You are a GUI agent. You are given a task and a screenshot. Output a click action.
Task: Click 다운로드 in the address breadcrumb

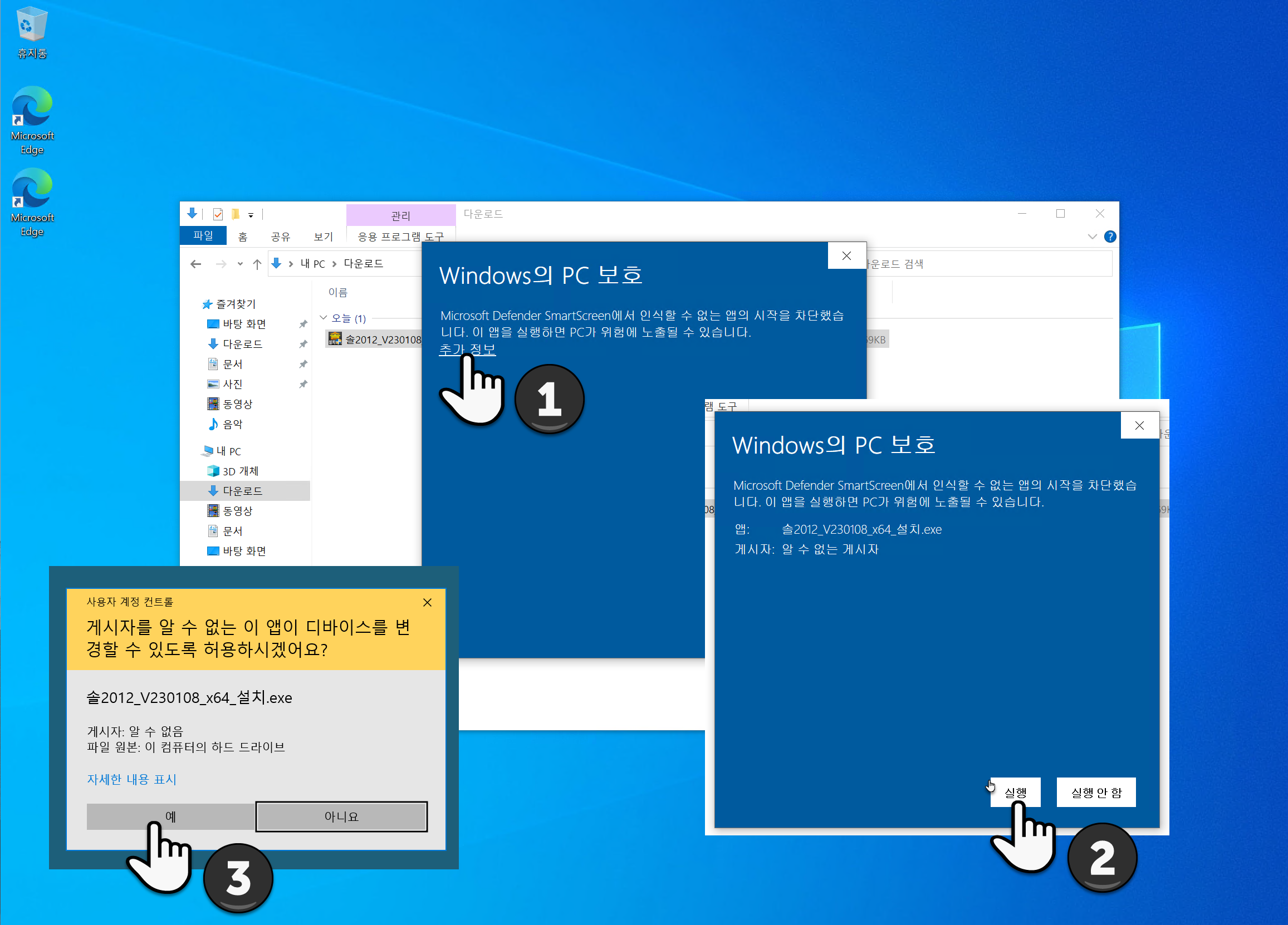(364, 264)
